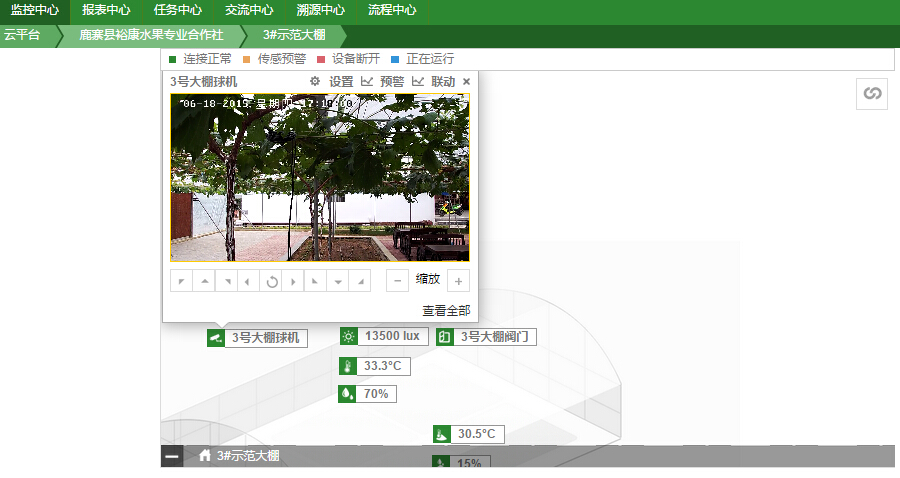
Task: Pan the camera left with the left arrow
Action: click(x=248, y=281)
